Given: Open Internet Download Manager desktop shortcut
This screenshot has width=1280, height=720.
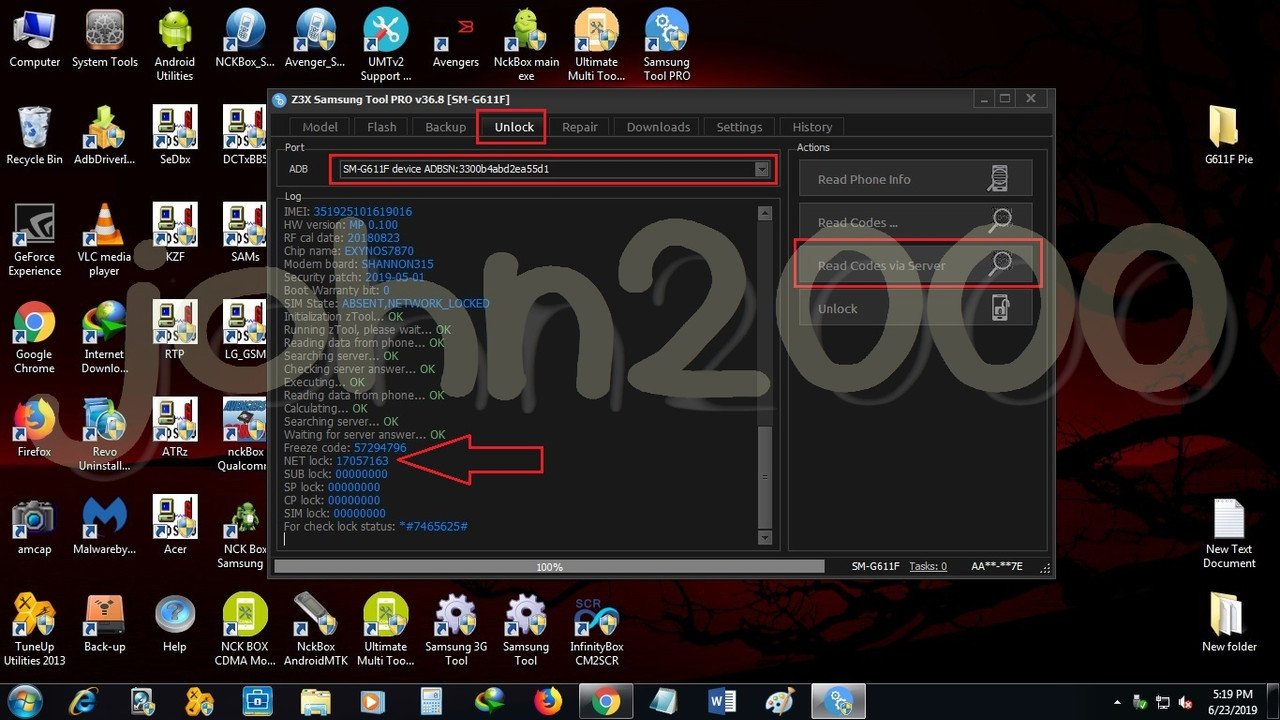Looking at the screenshot, I should pos(104,337).
